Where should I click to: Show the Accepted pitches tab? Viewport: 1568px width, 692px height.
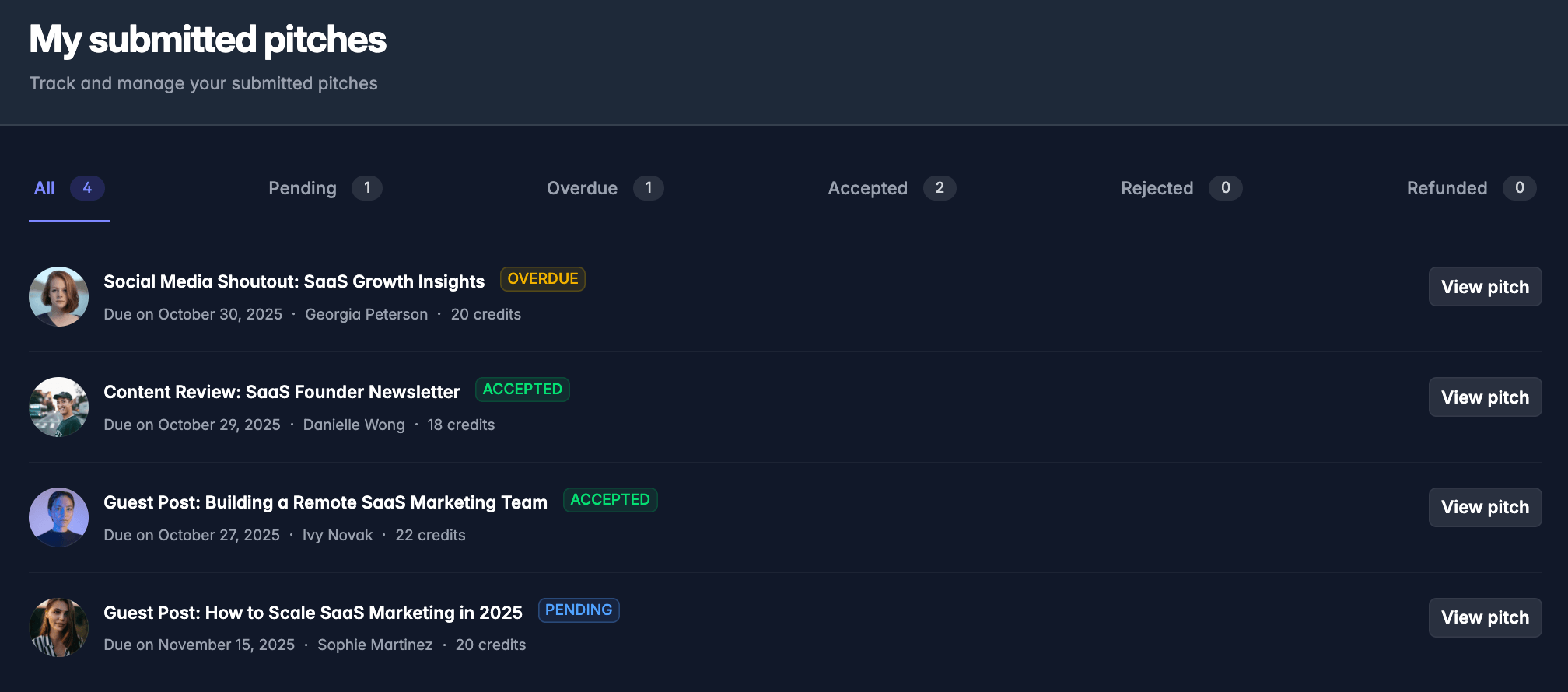tap(891, 188)
